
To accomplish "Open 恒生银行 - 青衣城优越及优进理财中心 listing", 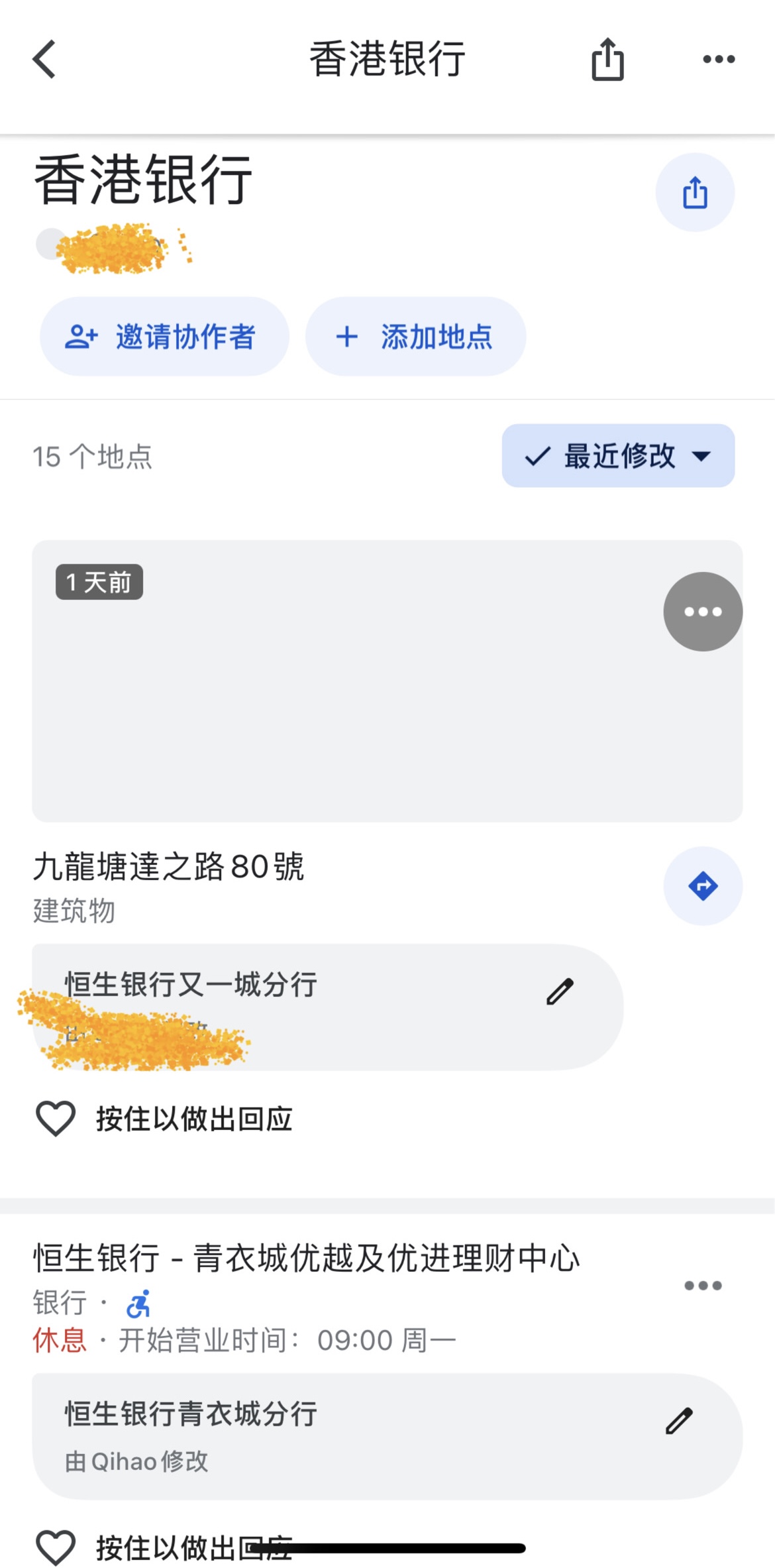I will (x=306, y=1258).
